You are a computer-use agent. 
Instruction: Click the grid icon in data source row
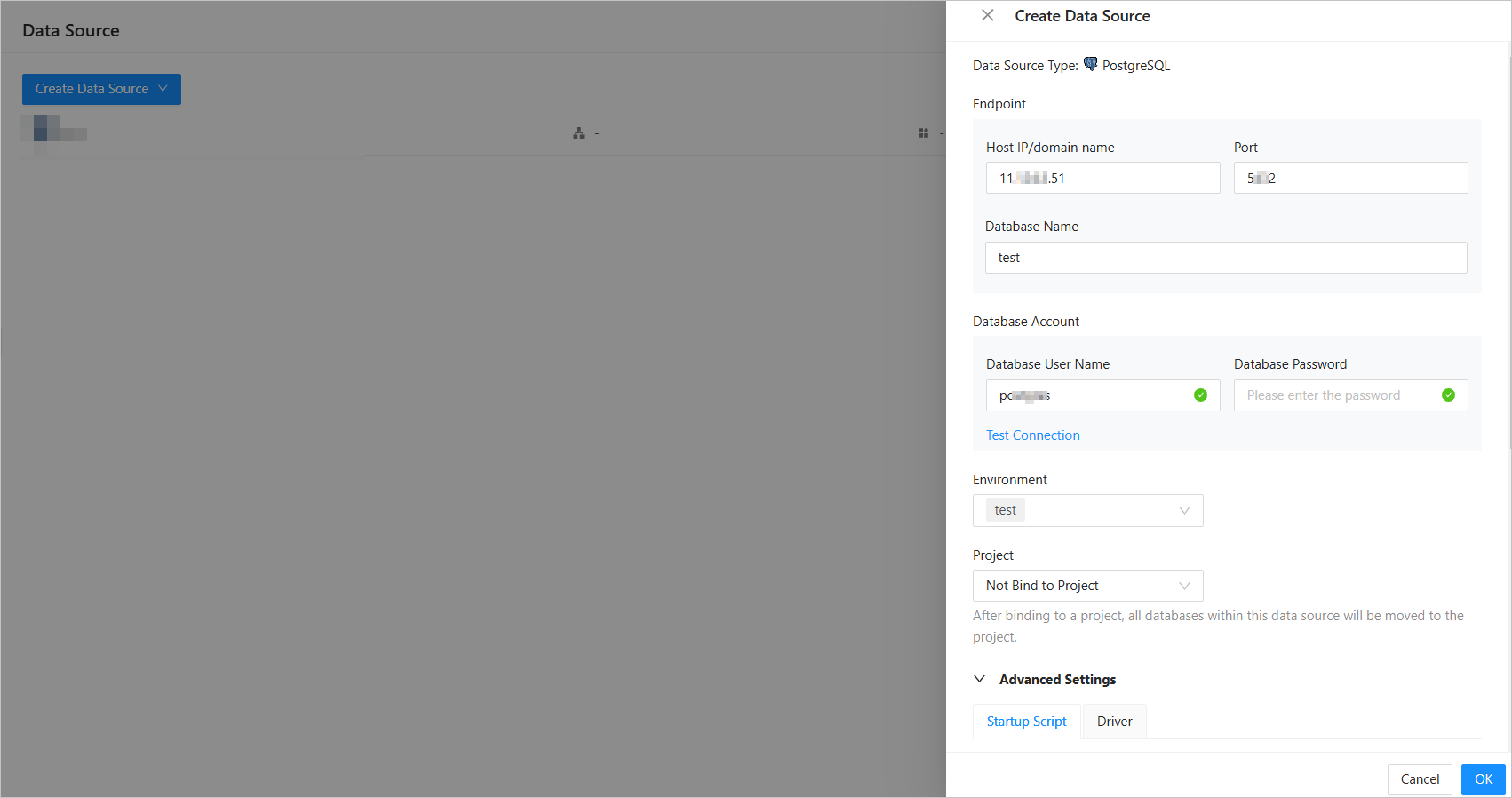click(x=923, y=133)
